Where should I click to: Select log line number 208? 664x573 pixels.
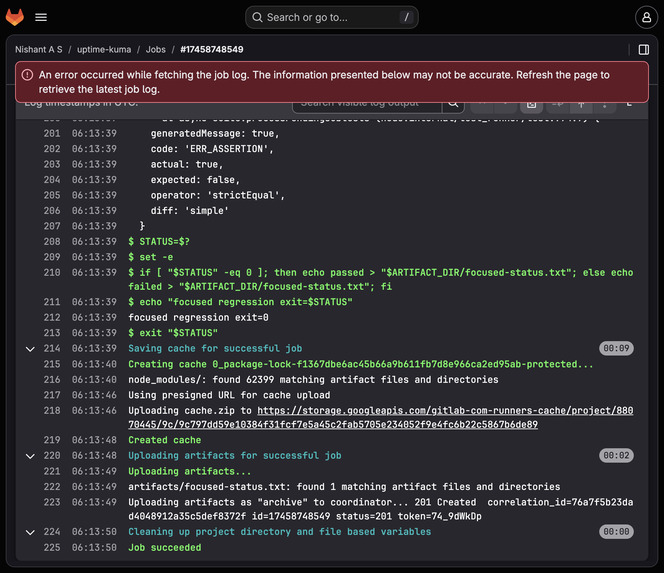tap(52, 242)
